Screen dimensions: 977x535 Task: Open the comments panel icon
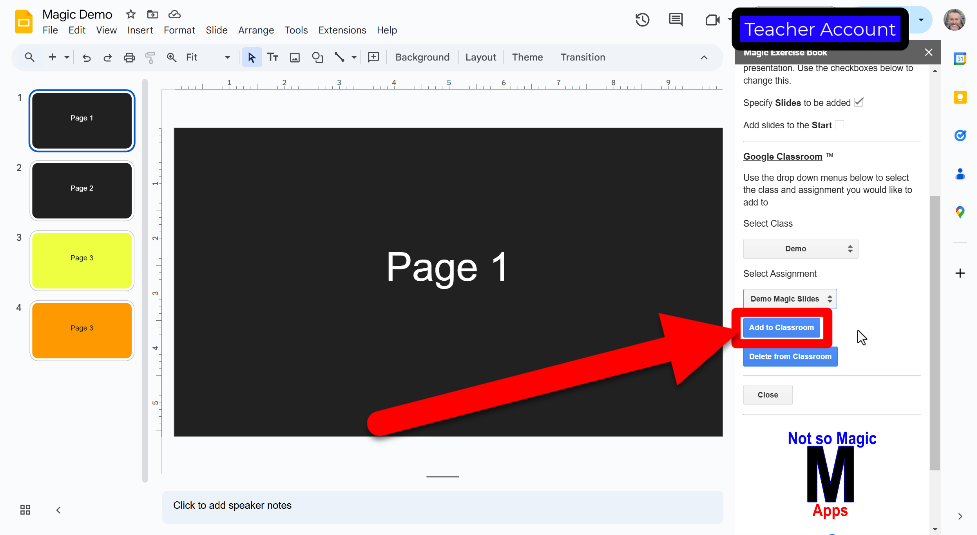click(x=675, y=20)
